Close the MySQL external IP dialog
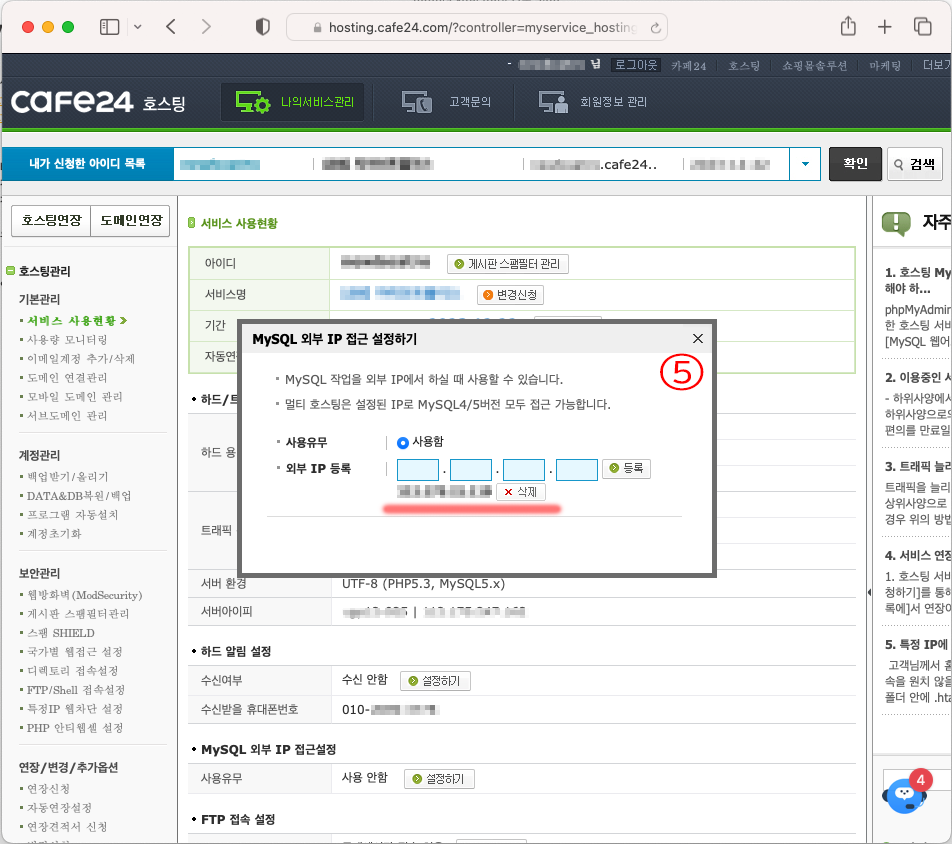The image size is (952, 844). (x=698, y=339)
